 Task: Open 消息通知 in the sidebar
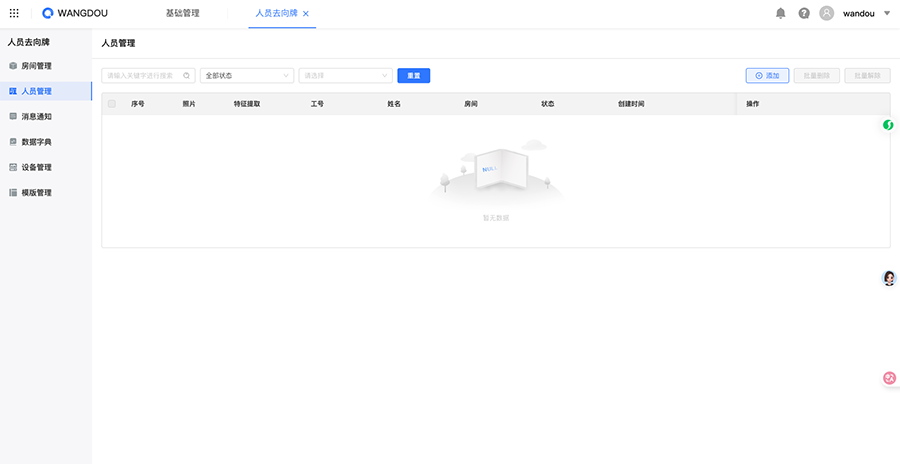tap(46, 117)
